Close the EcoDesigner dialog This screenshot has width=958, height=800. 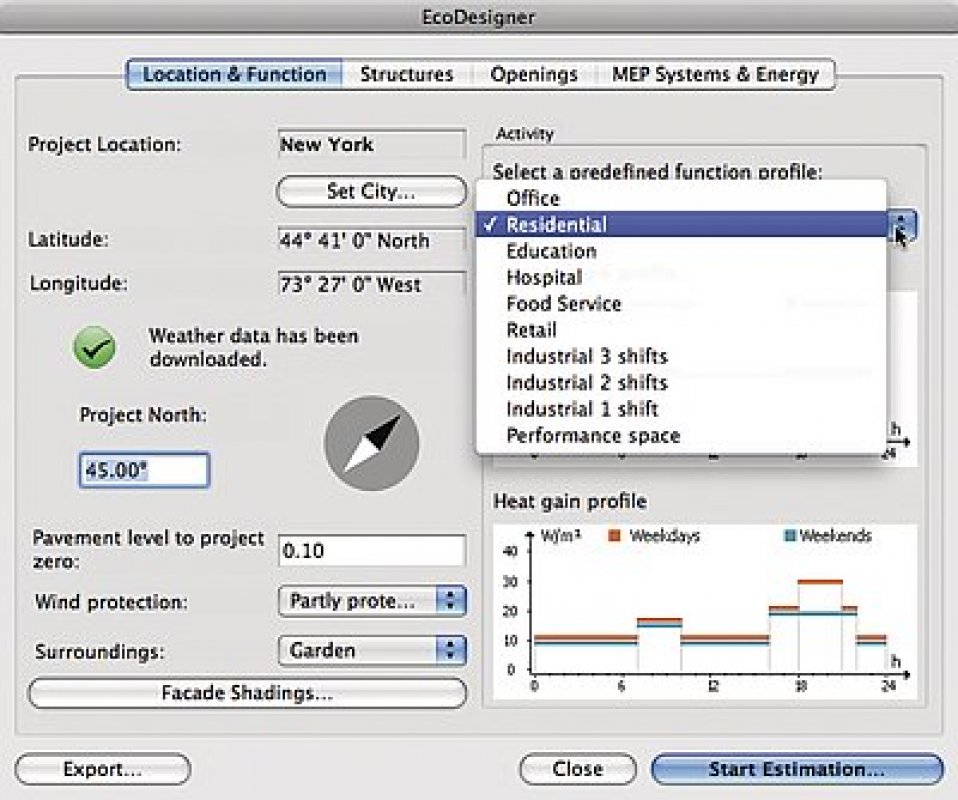point(577,769)
